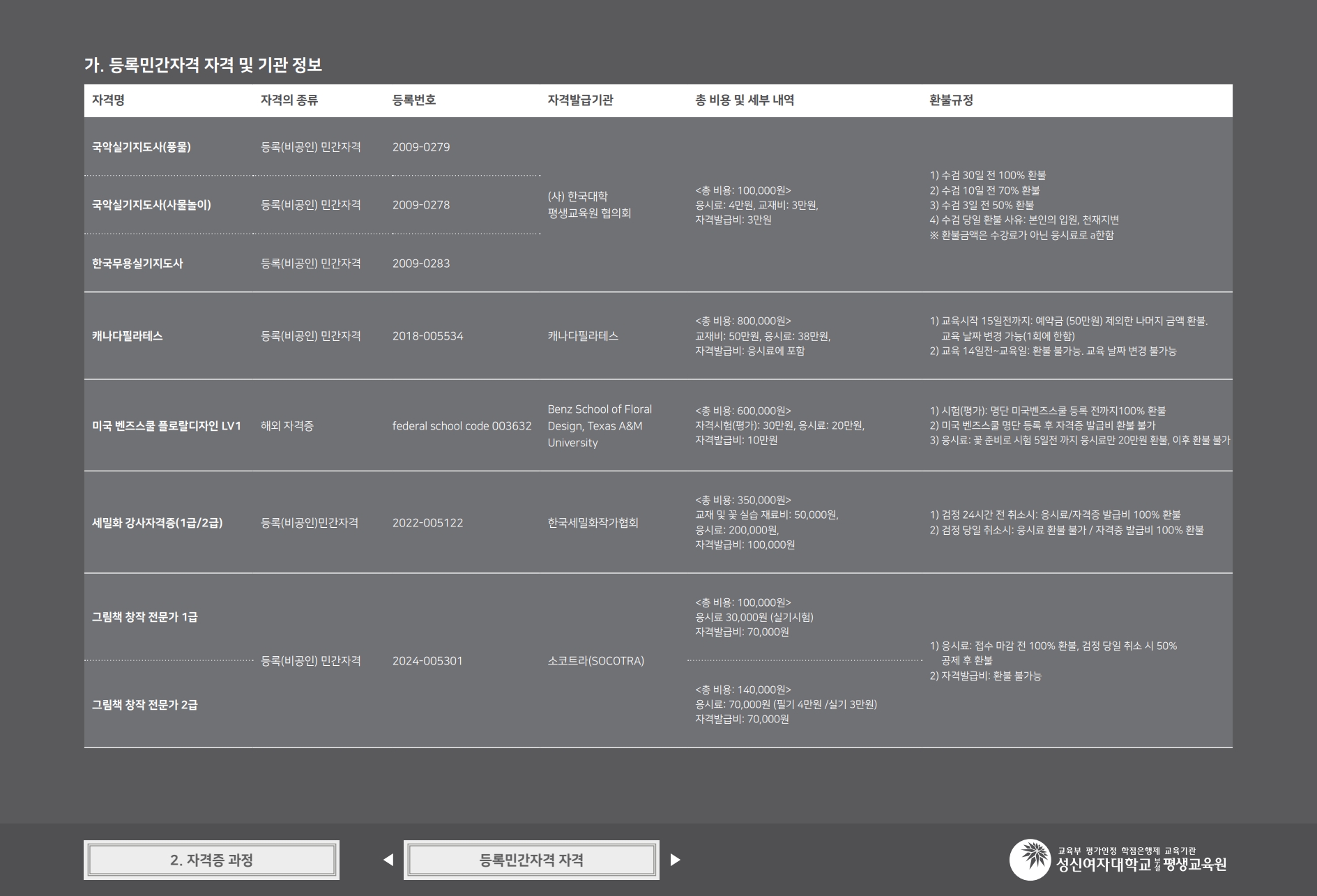Screen dimensions: 1317x896
Task: Click the '한국세밀화작가협회' issuer text
Action: tap(593, 522)
